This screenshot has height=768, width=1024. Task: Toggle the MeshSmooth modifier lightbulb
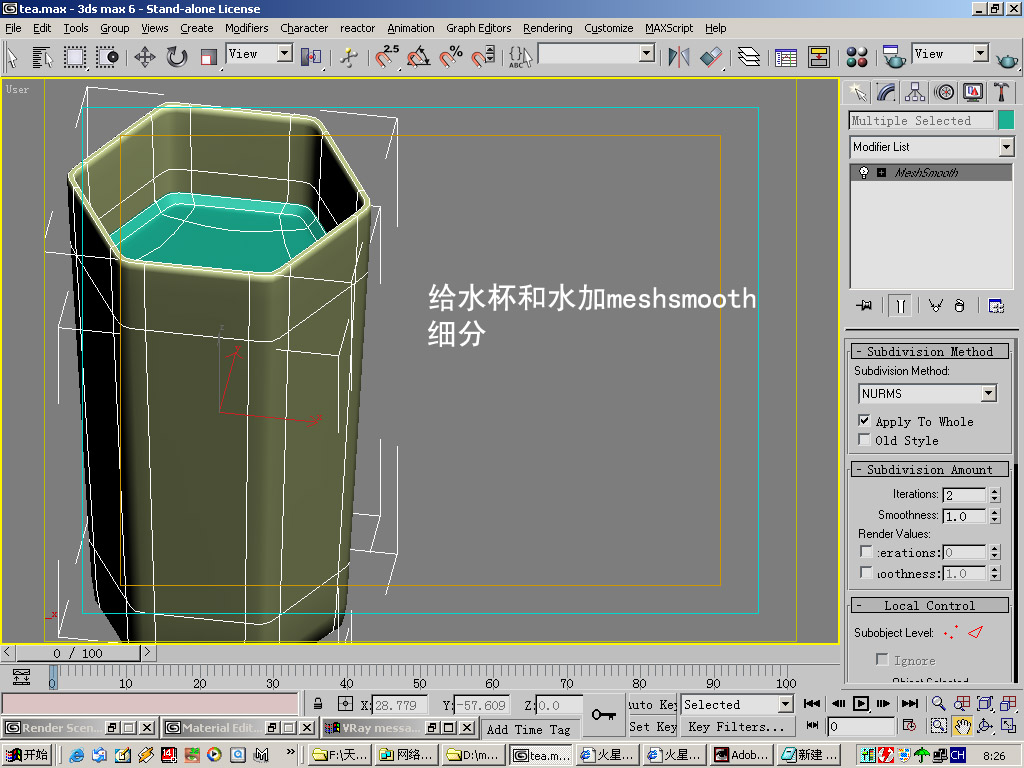coord(864,172)
